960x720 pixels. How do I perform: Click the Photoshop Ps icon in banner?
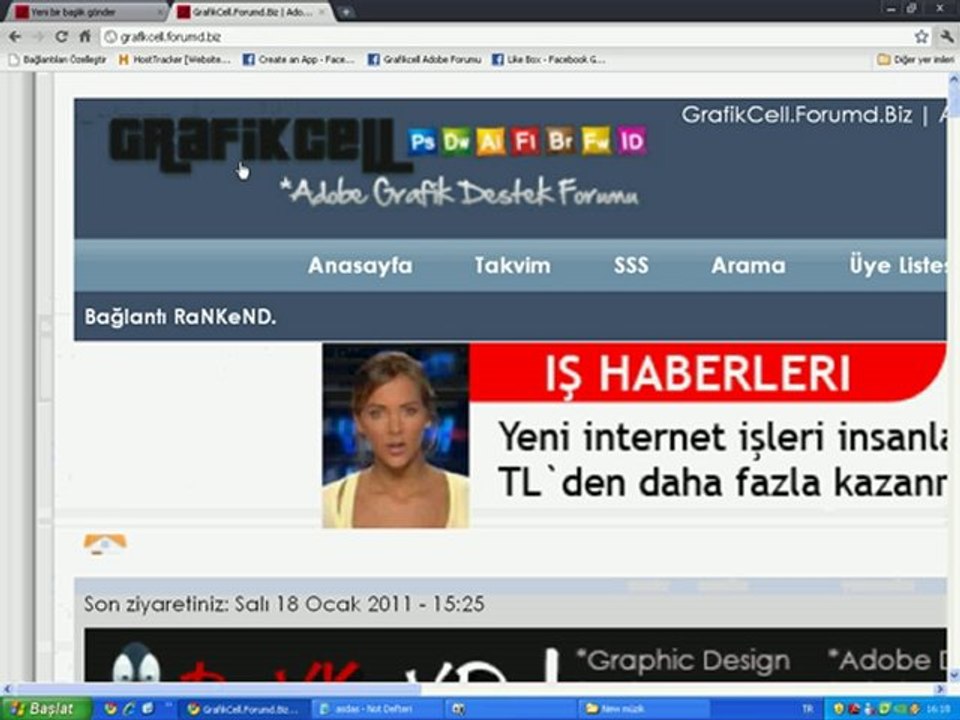422,141
